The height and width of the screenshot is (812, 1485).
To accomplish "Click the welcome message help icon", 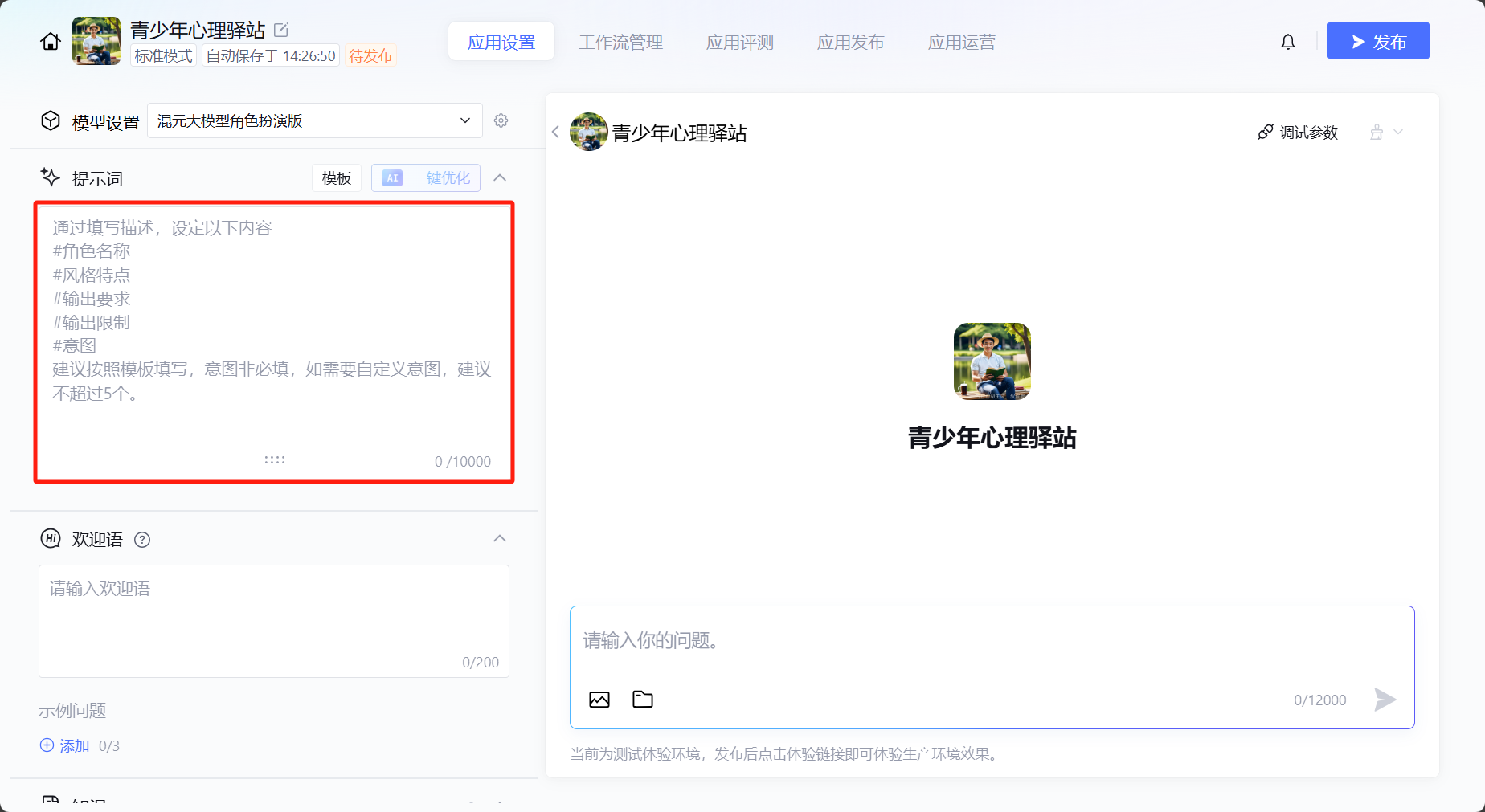I will coord(142,540).
